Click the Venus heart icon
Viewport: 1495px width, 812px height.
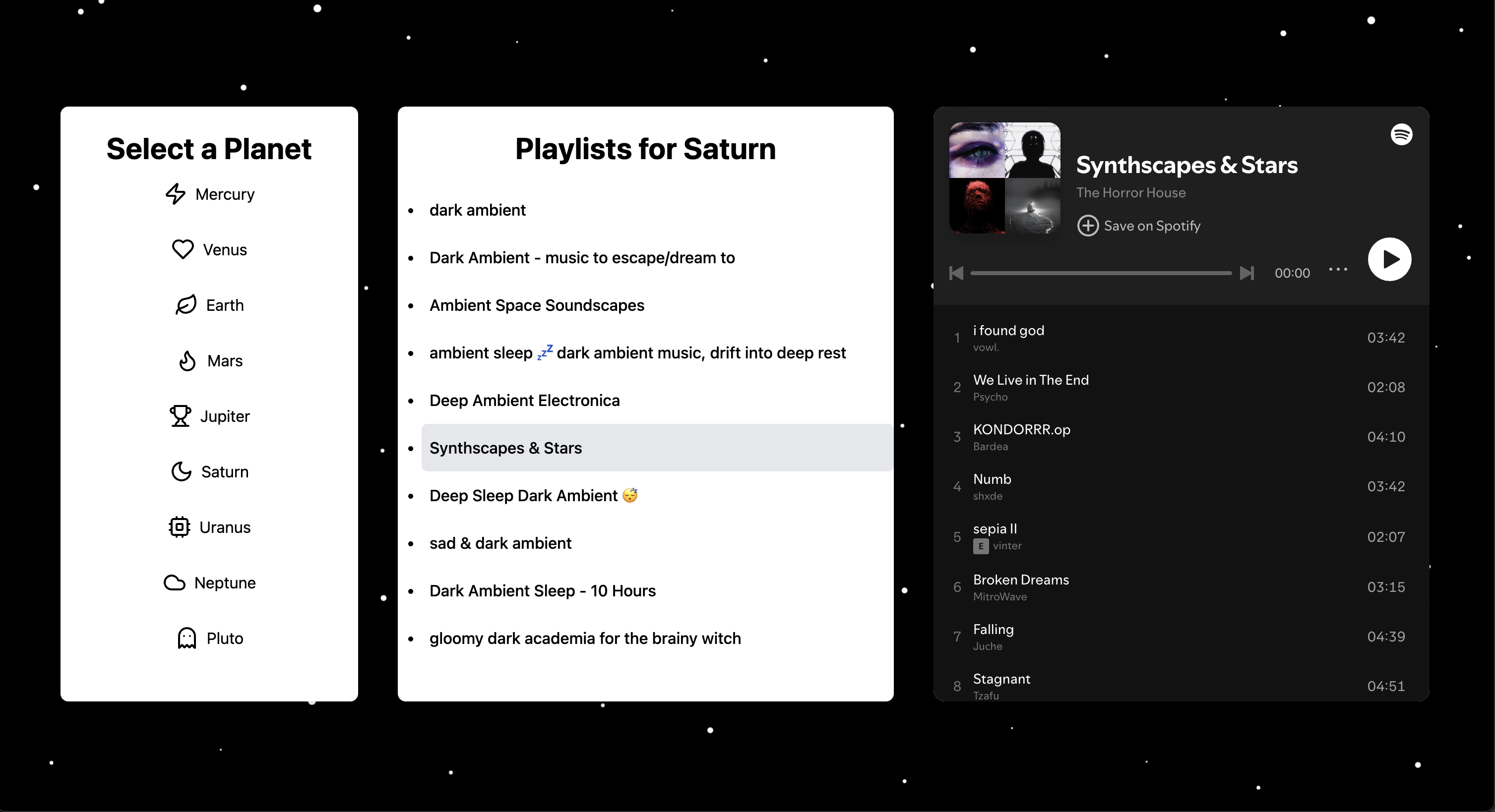pos(183,249)
